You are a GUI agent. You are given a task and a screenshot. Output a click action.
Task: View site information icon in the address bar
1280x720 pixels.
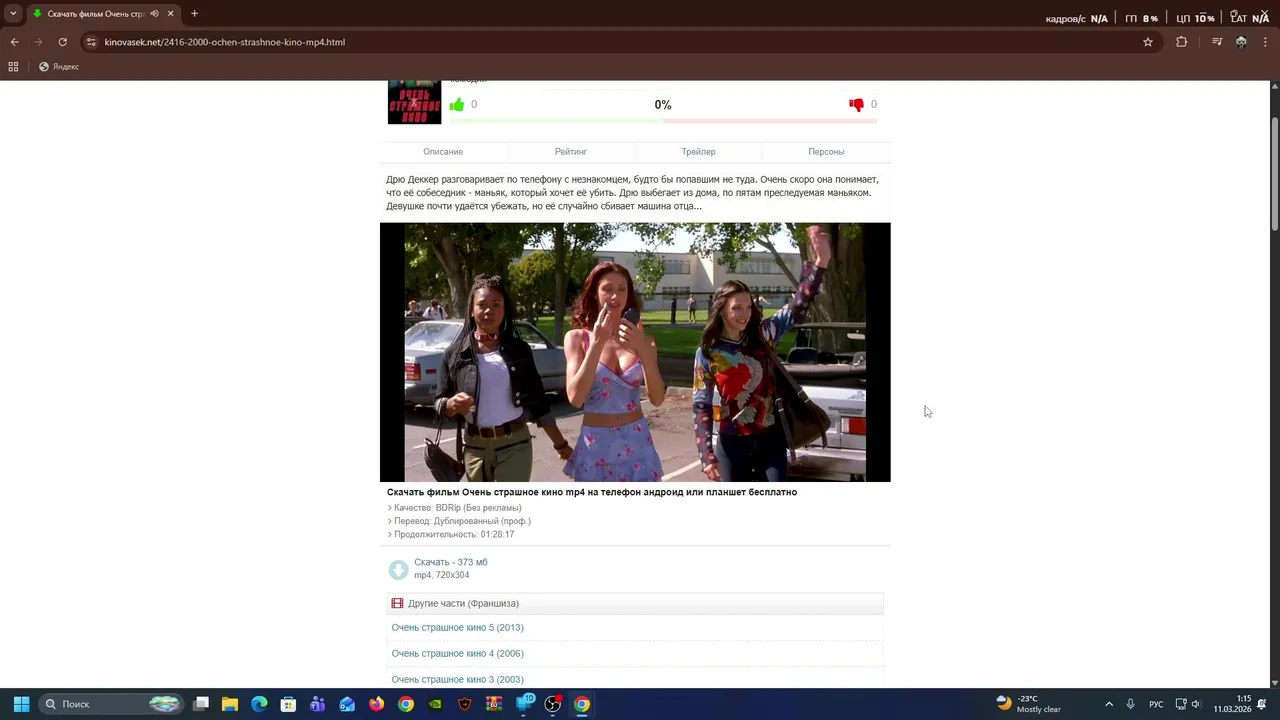coord(91,42)
